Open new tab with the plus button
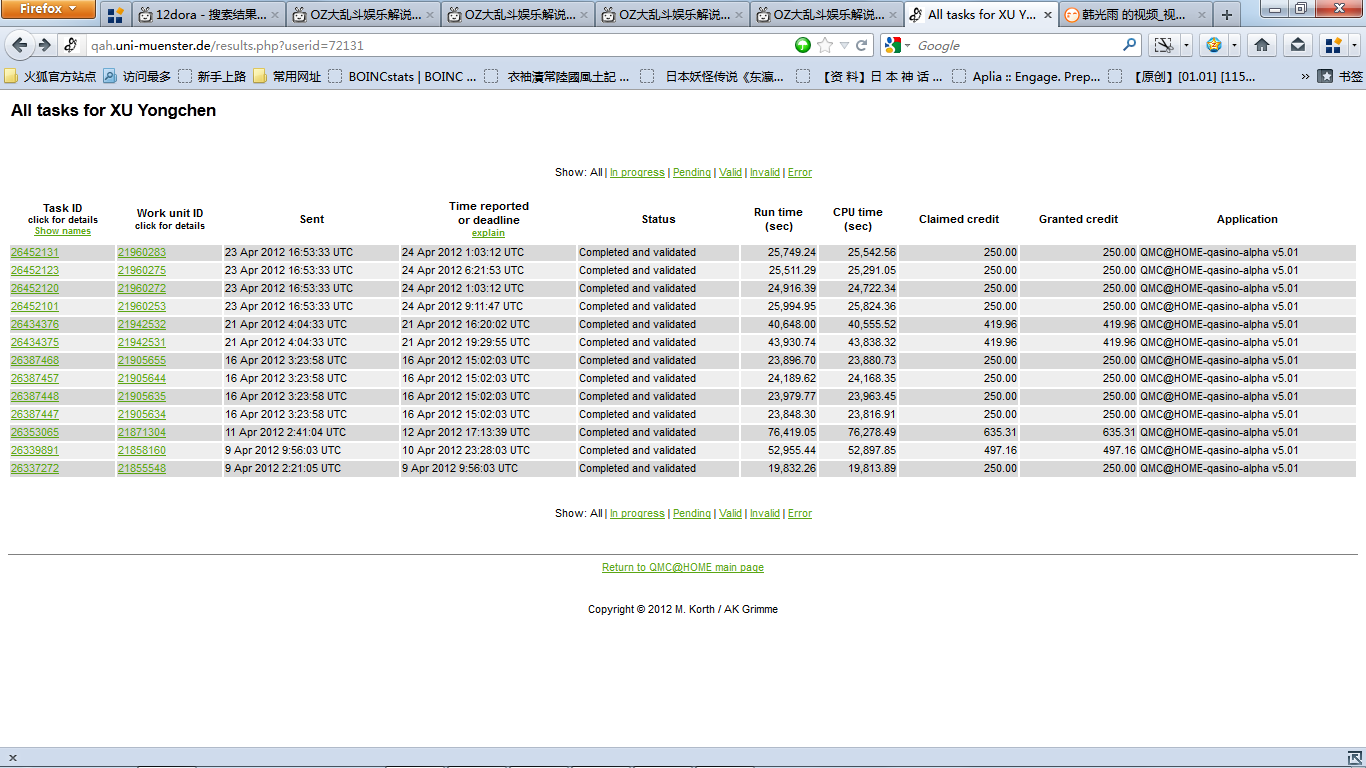The image size is (1366, 768). point(1226,15)
